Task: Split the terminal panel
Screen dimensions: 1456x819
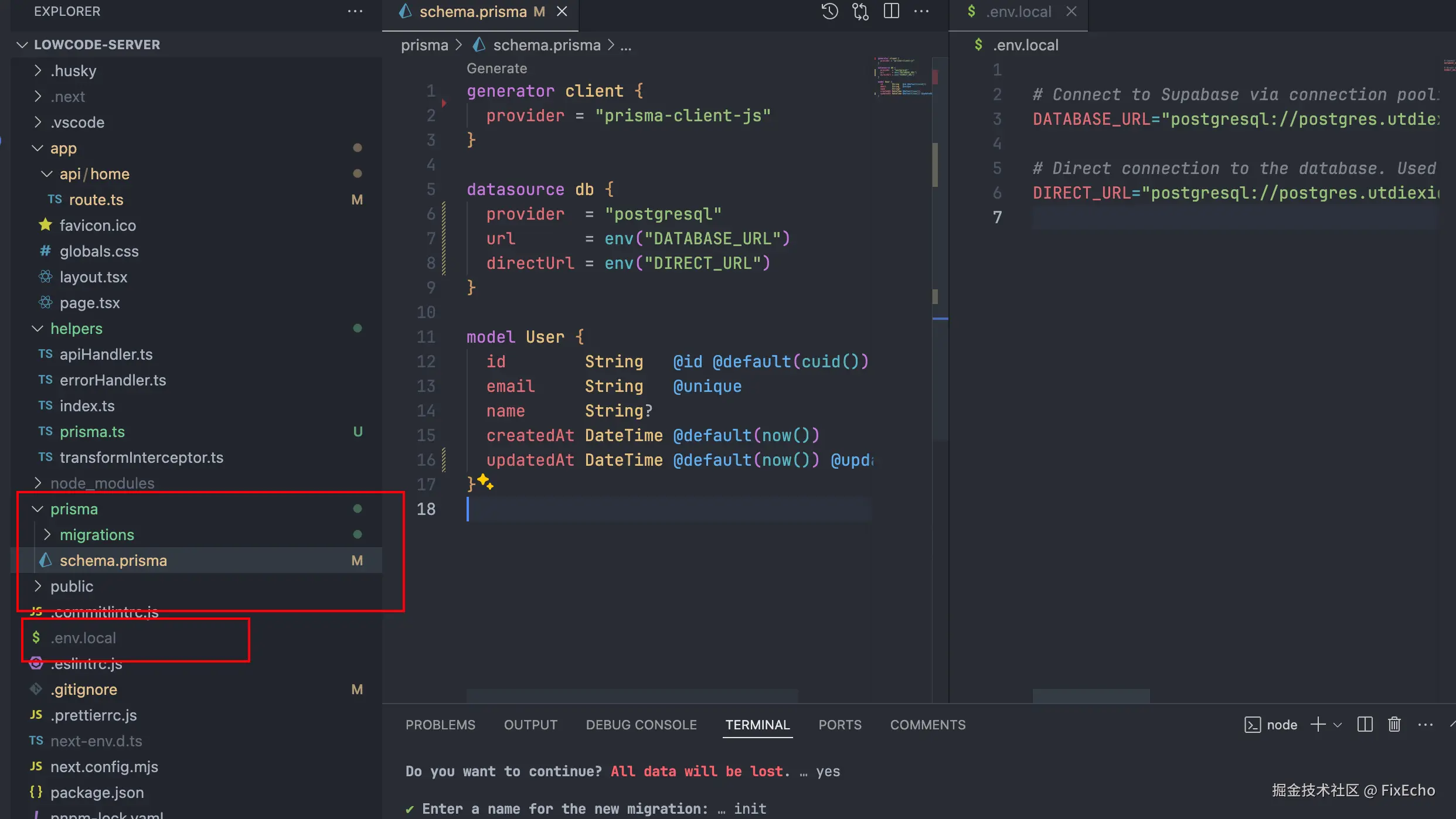Action: 1365,725
